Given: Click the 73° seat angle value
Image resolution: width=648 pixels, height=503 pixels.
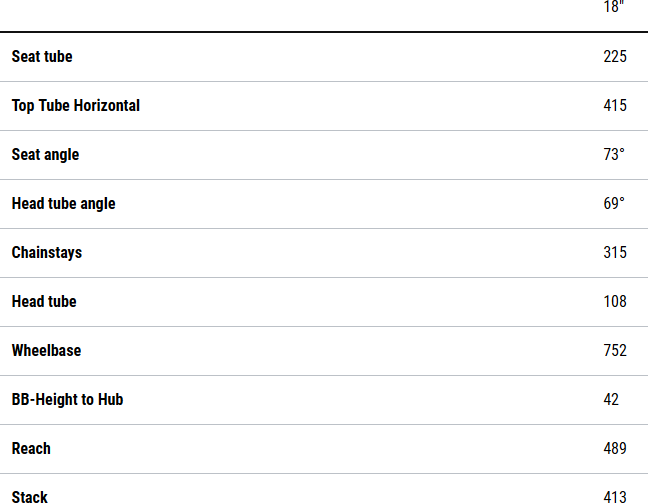Looking at the screenshot, I should (x=614, y=155).
